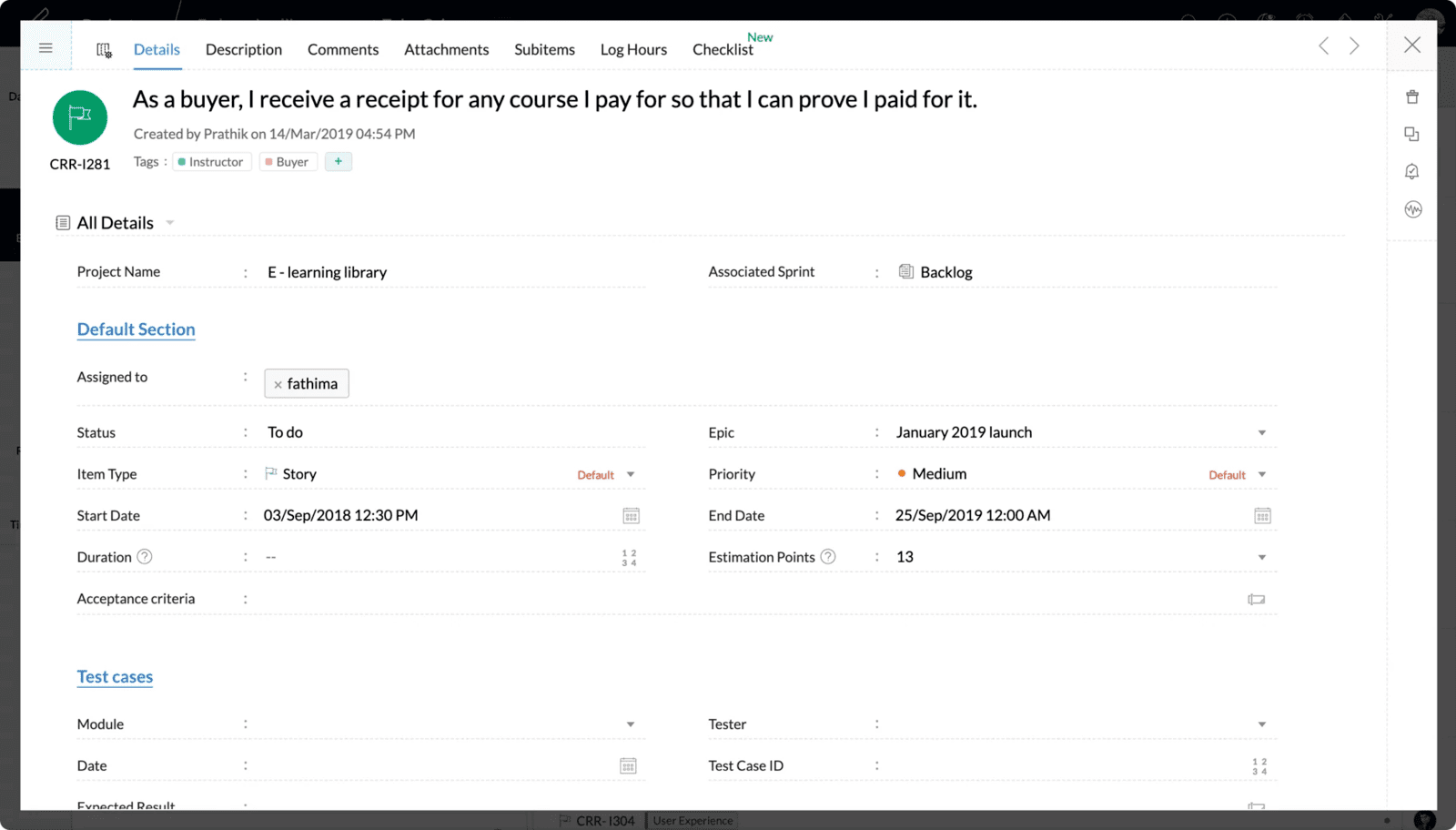Viewport: 1456px width, 830px height.
Task: Click the Duration numeric icon
Action: 629,558
